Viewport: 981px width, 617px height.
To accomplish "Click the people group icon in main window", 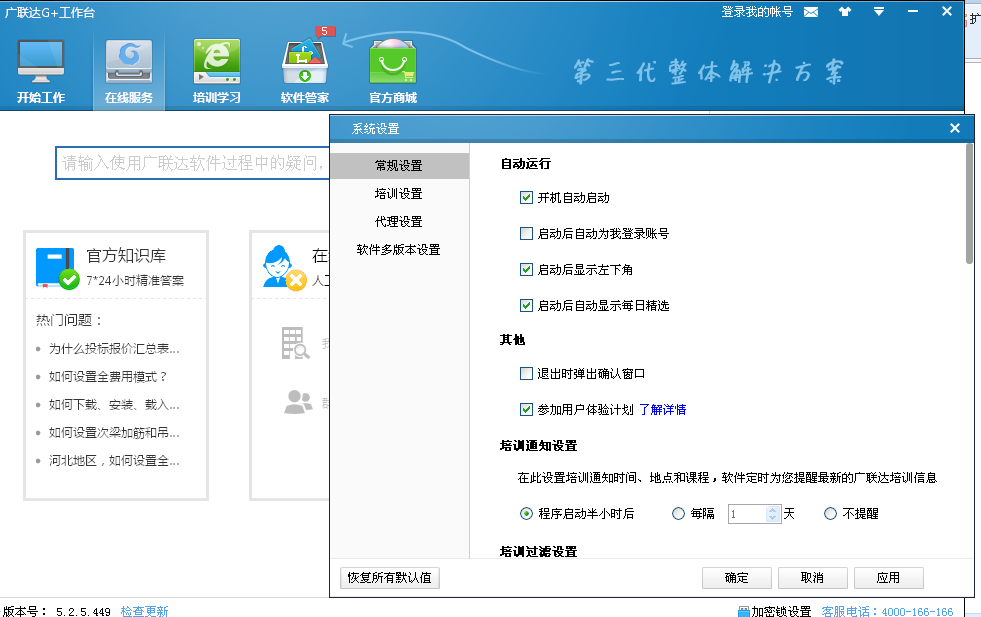I will pyautogui.click(x=298, y=402).
